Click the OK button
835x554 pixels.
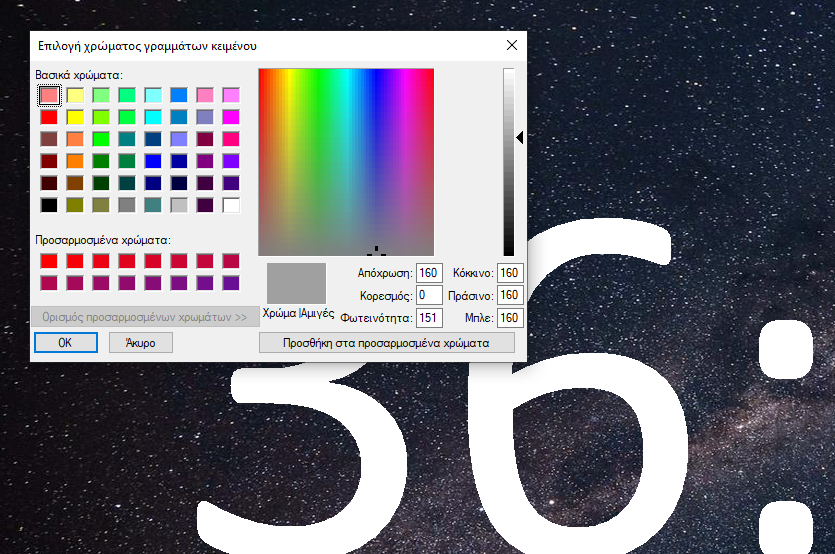click(x=65, y=342)
